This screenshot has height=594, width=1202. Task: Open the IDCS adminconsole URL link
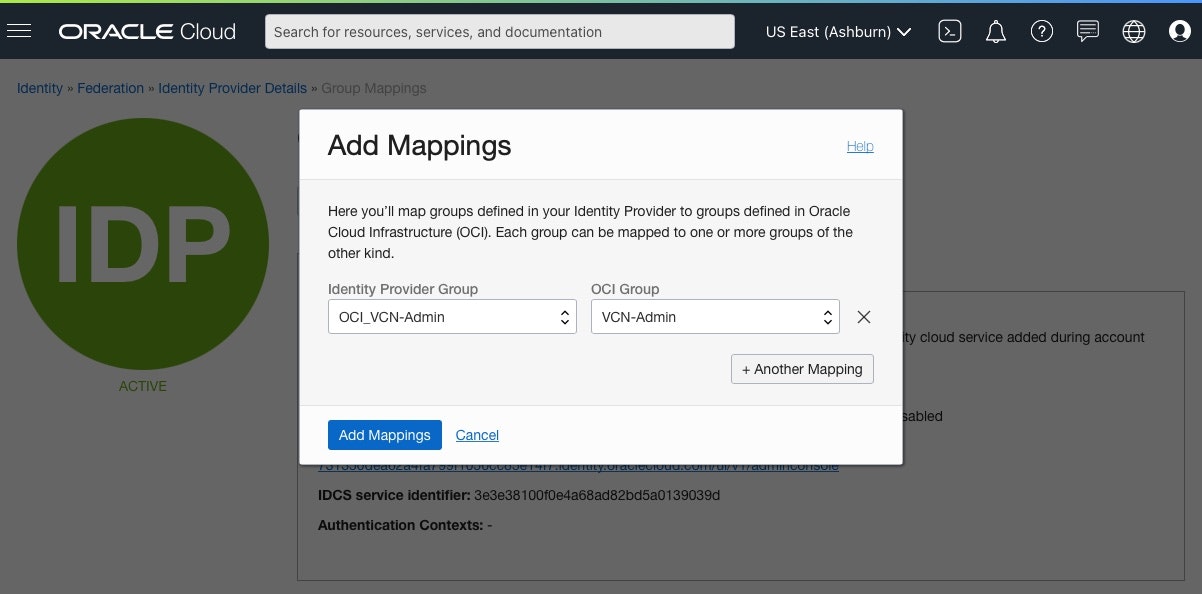578,468
